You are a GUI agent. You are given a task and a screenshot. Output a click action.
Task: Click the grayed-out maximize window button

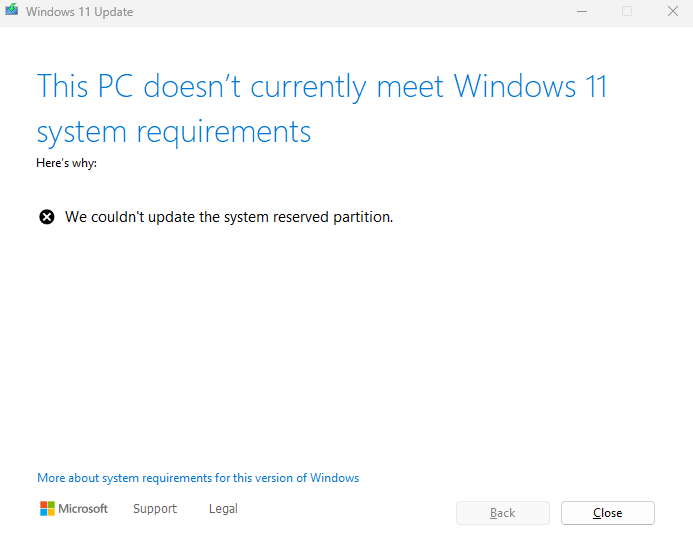(x=627, y=11)
